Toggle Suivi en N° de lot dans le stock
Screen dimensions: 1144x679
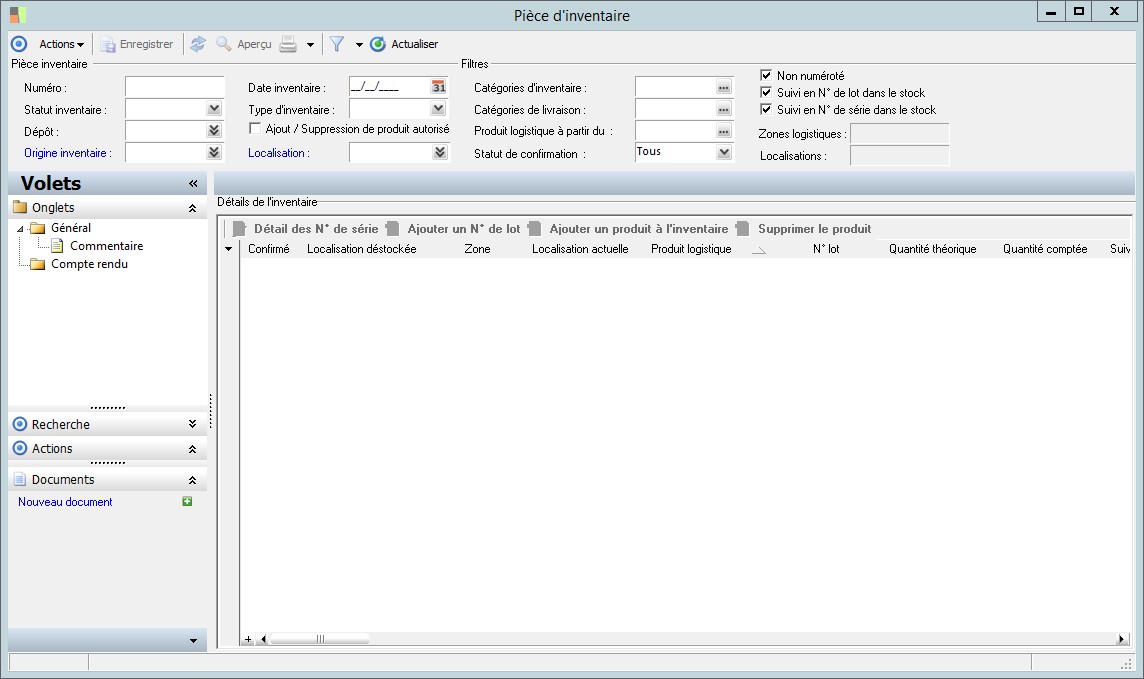click(x=766, y=93)
